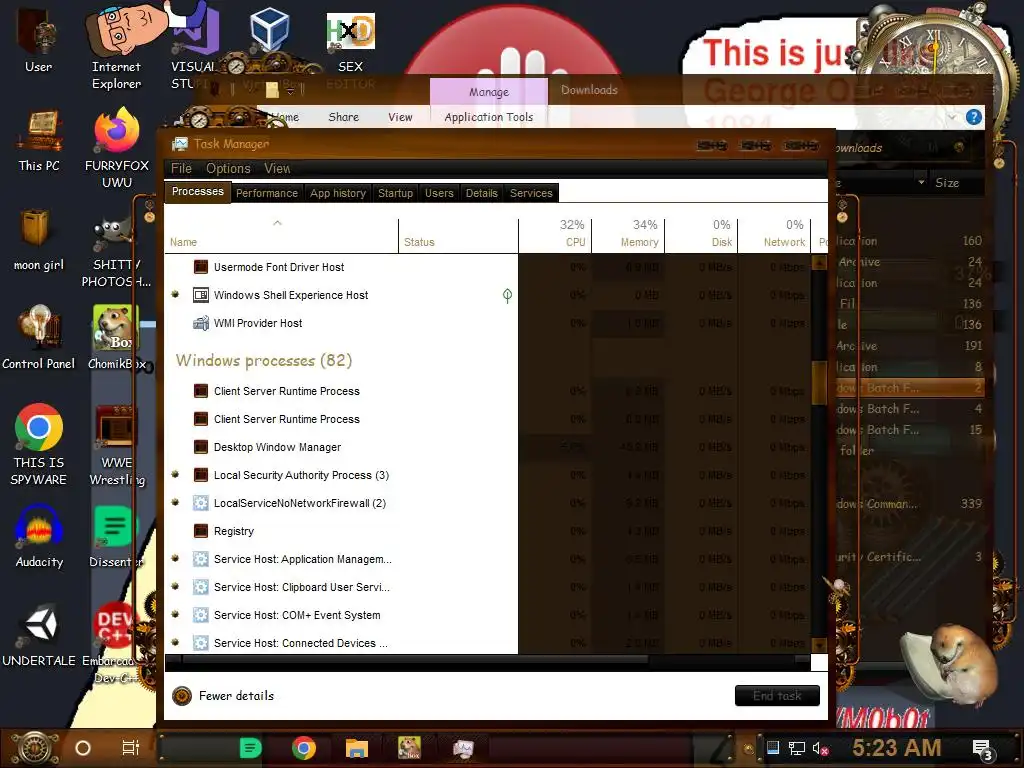
Task: Sort processes by the Name column
Action: pos(281,235)
